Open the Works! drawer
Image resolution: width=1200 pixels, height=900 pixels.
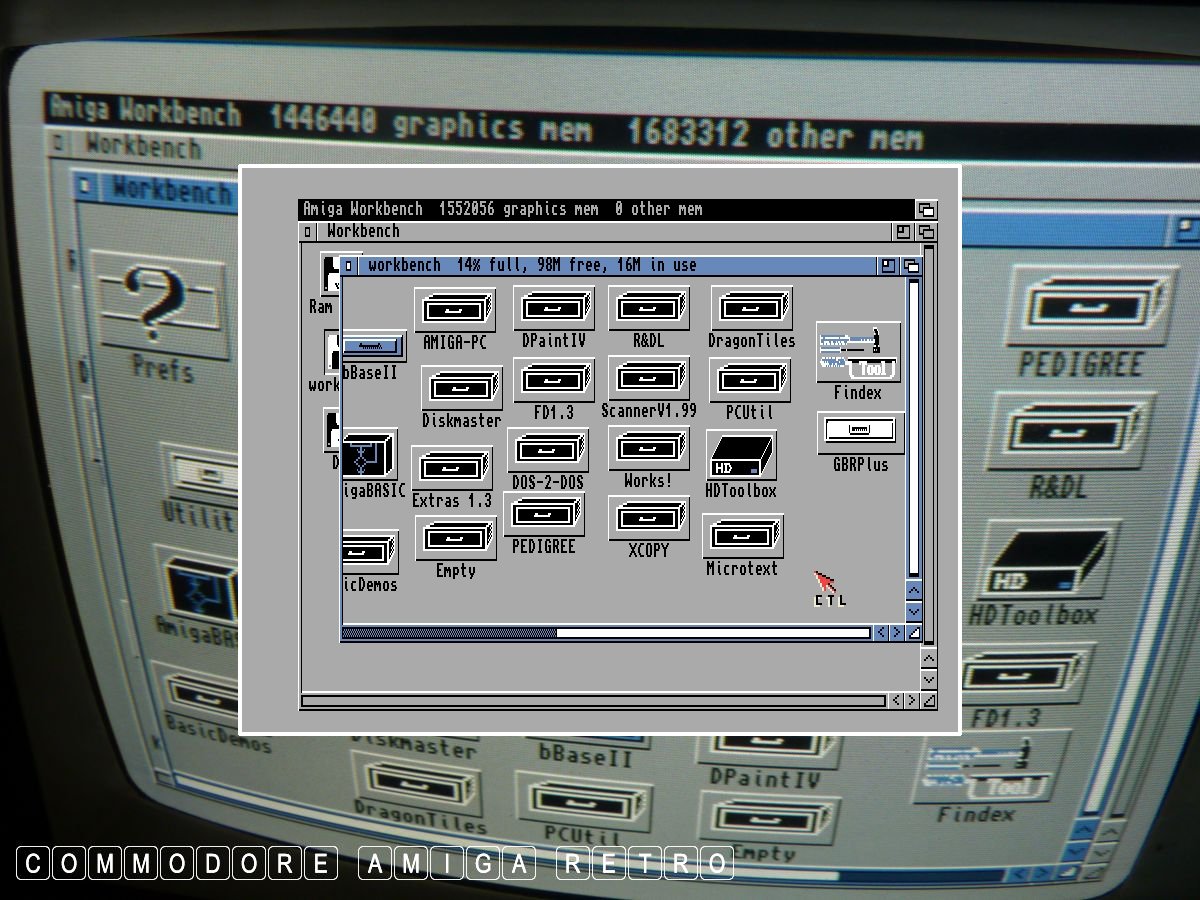point(648,449)
